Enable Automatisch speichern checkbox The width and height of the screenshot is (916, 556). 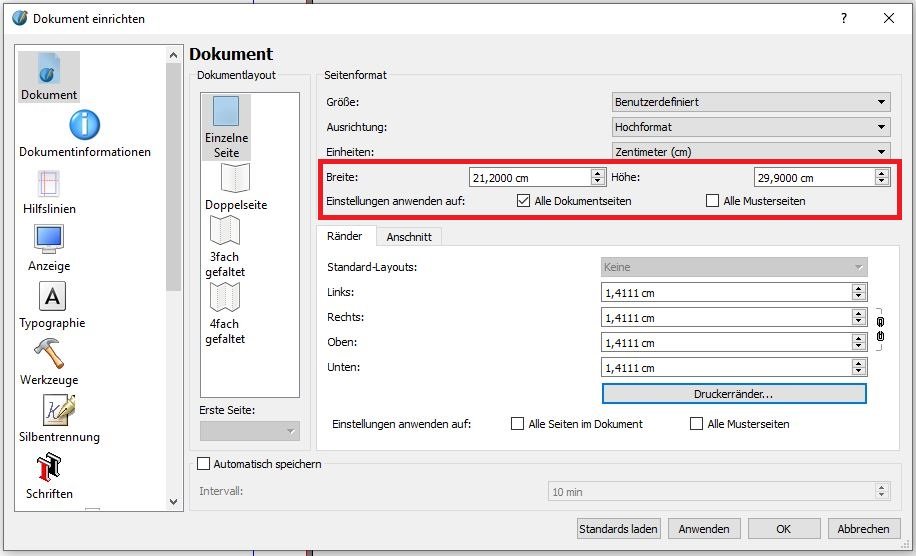[204, 464]
